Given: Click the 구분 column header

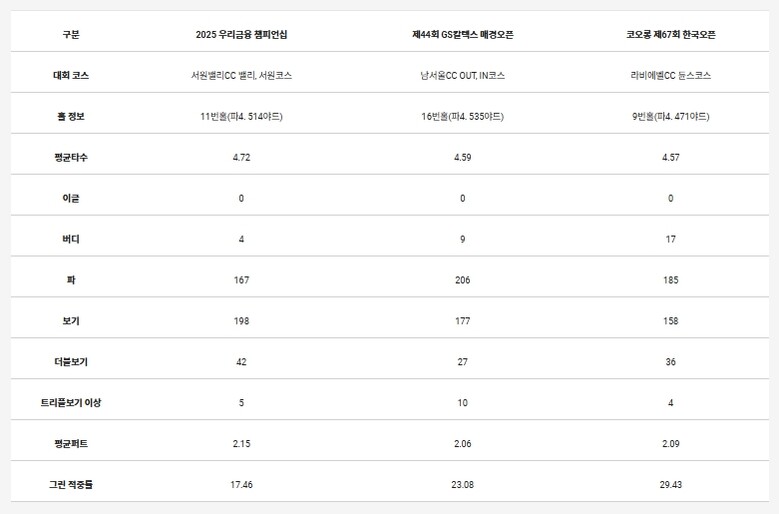Looking at the screenshot, I should 70,35.
